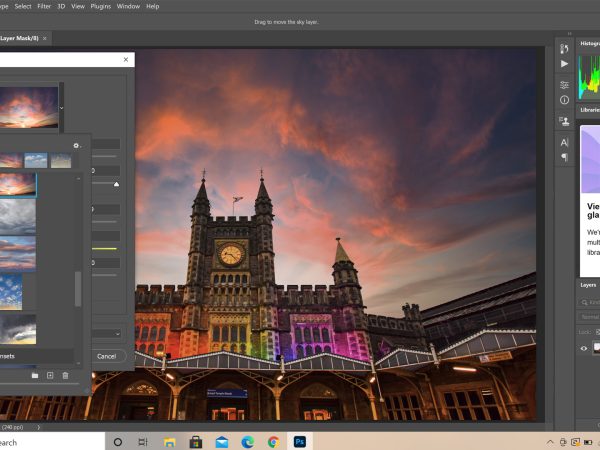Image resolution: width=600 pixels, height=450 pixels.
Task: Click the battery icon in system tray
Action: (x=588, y=442)
